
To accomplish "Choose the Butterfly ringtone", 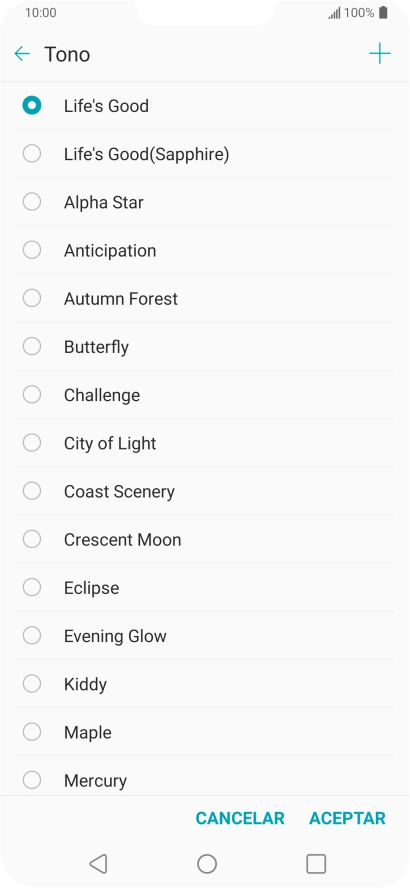I will click(205, 347).
